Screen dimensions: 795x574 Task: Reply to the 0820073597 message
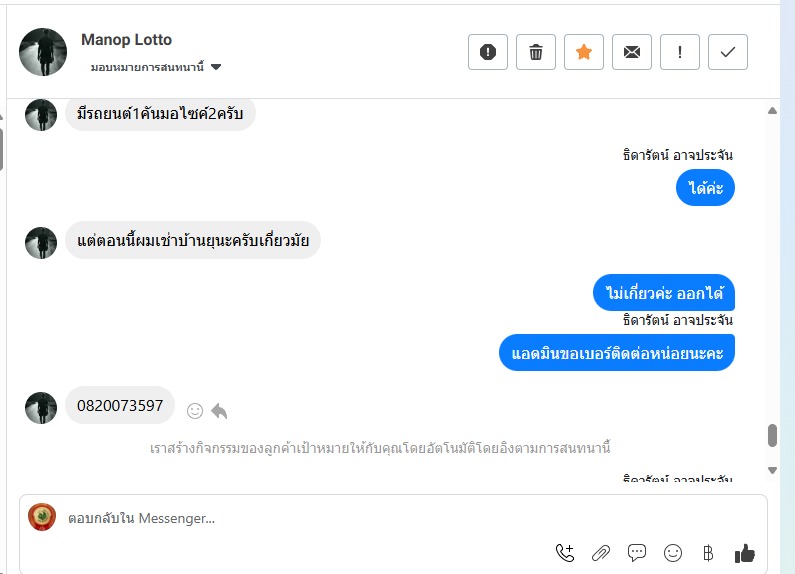(x=219, y=411)
